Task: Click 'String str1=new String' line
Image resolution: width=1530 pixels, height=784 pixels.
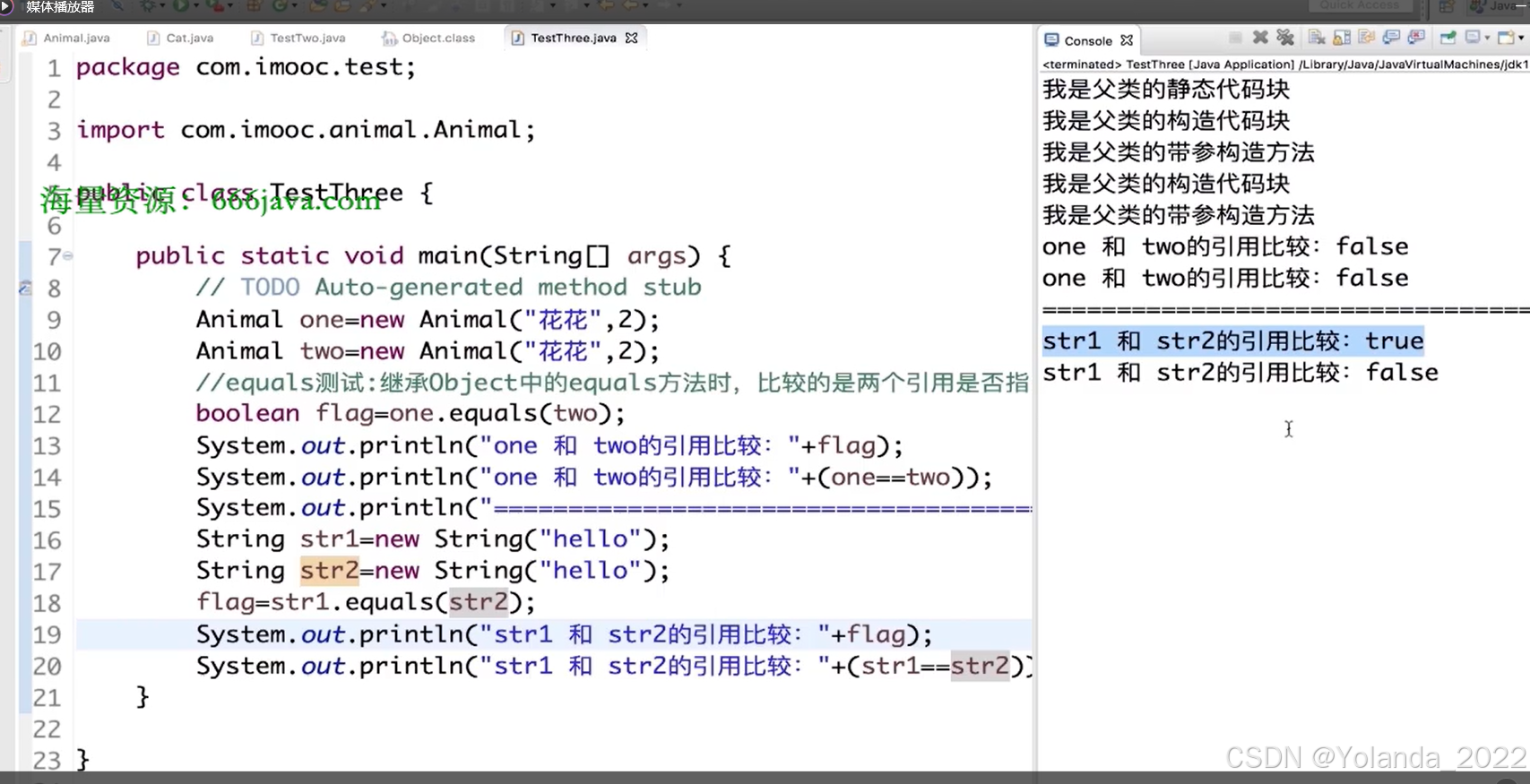Action: click(433, 539)
